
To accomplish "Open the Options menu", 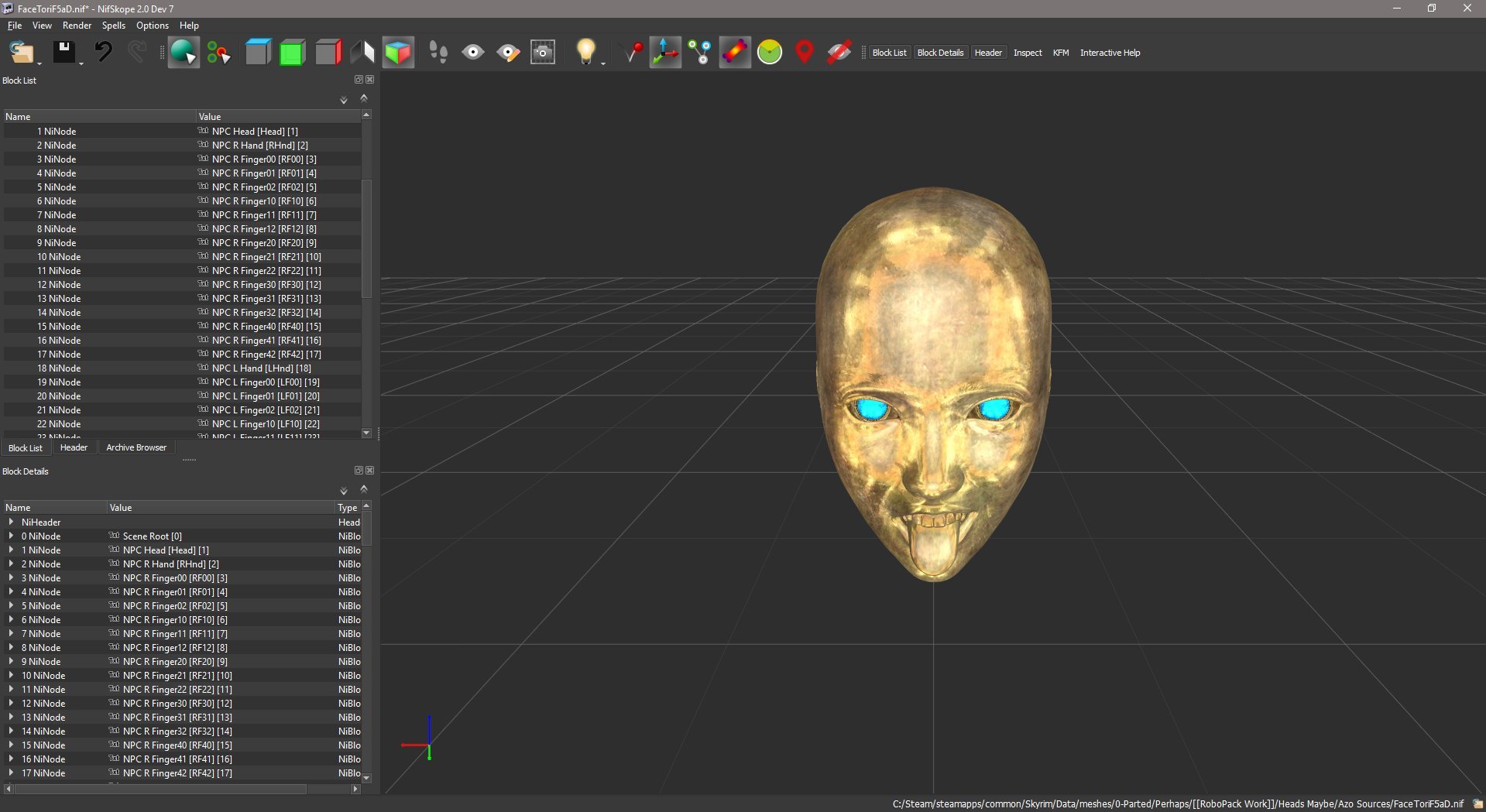I will [x=153, y=26].
